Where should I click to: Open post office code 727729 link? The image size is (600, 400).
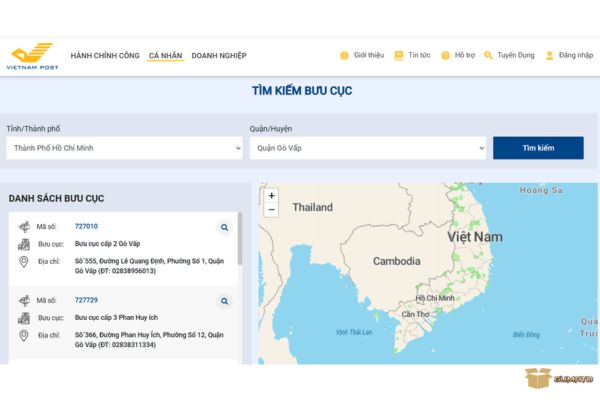[86, 299]
